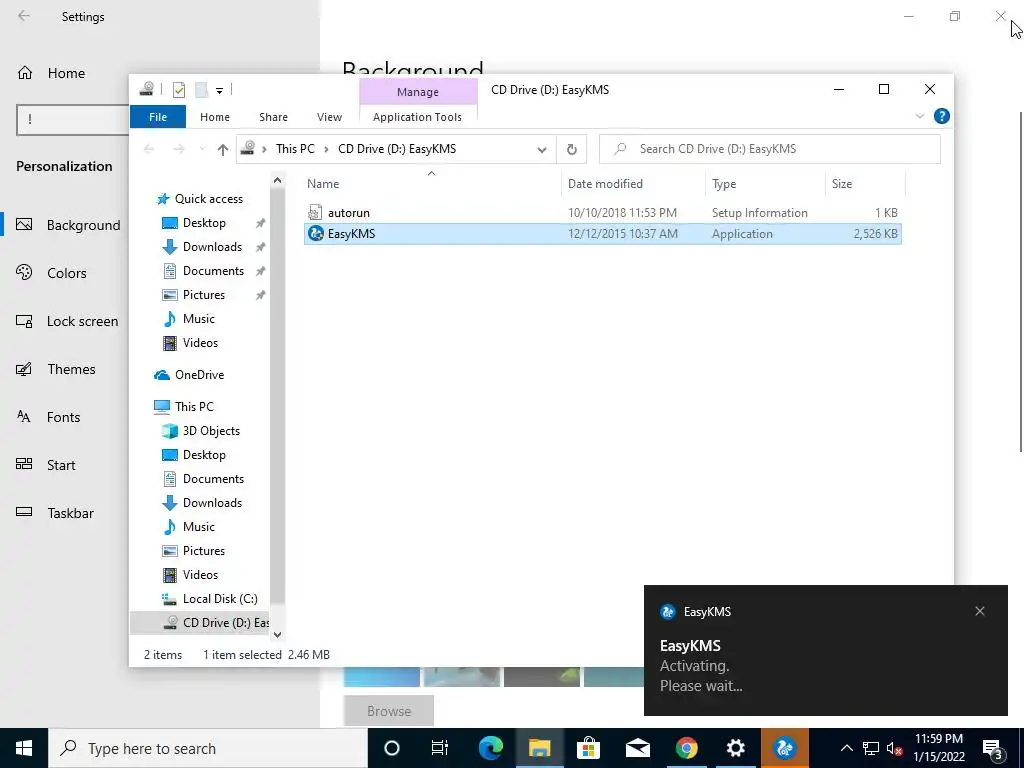Click the Search CD Drive input box

pyautogui.click(x=770, y=149)
